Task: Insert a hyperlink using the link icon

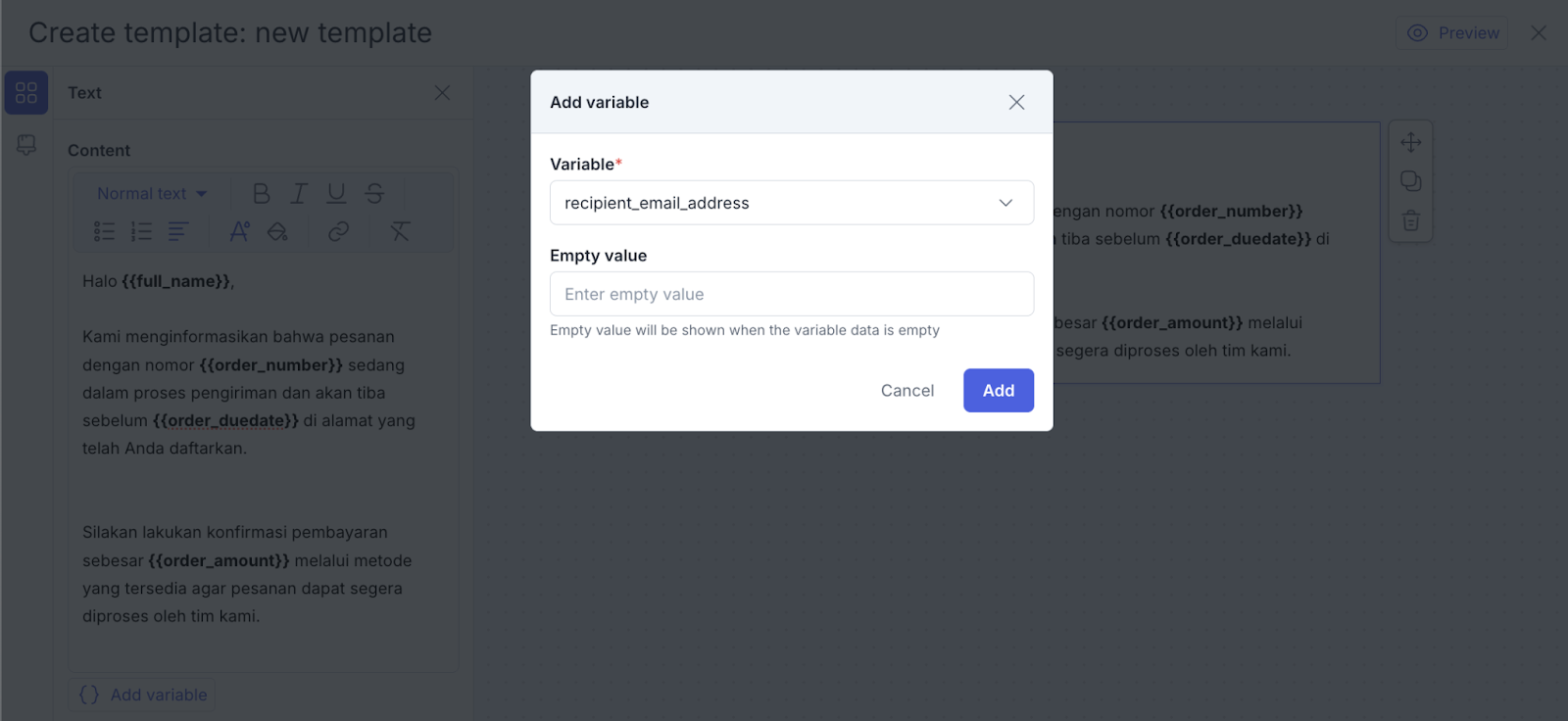Action: click(x=338, y=231)
